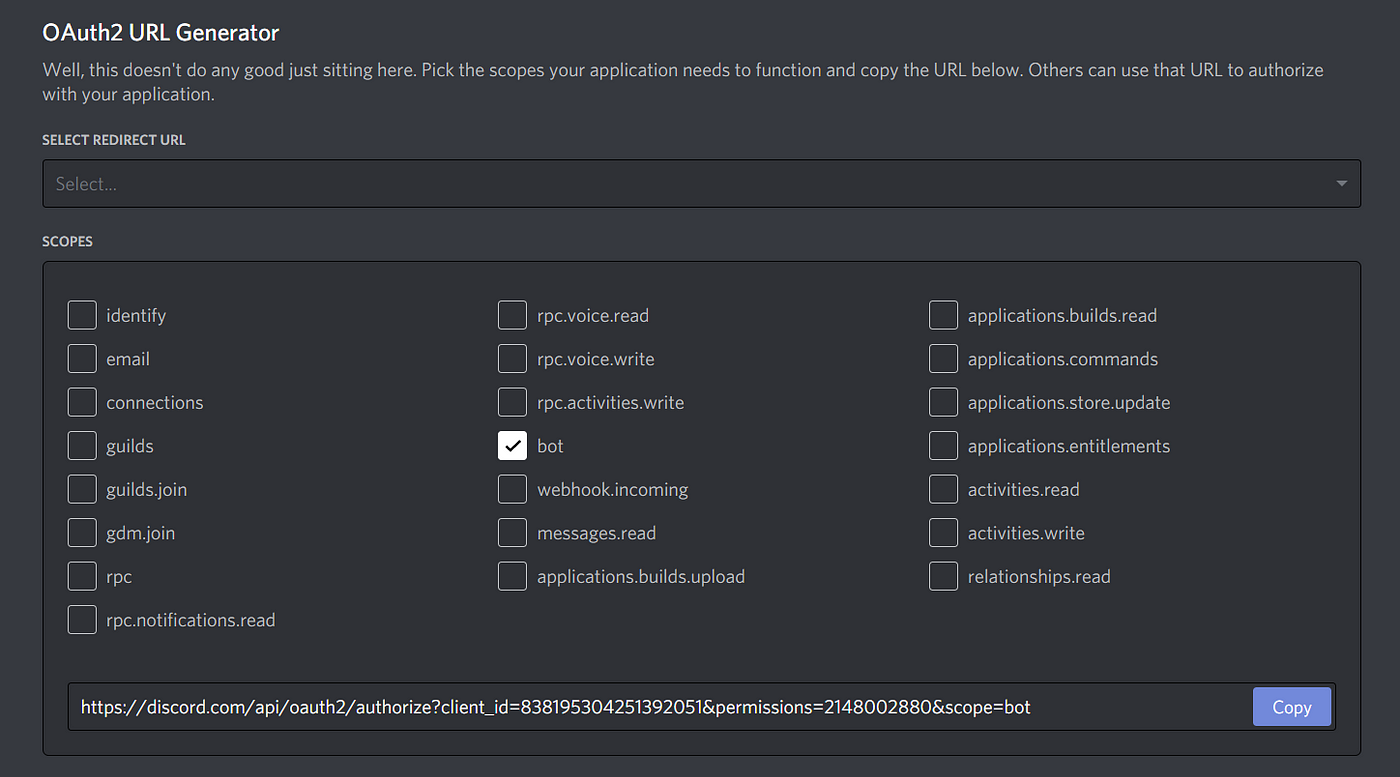Check applications.builds.read scope
Image resolution: width=1400 pixels, height=777 pixels.
(x=943, y=315)
